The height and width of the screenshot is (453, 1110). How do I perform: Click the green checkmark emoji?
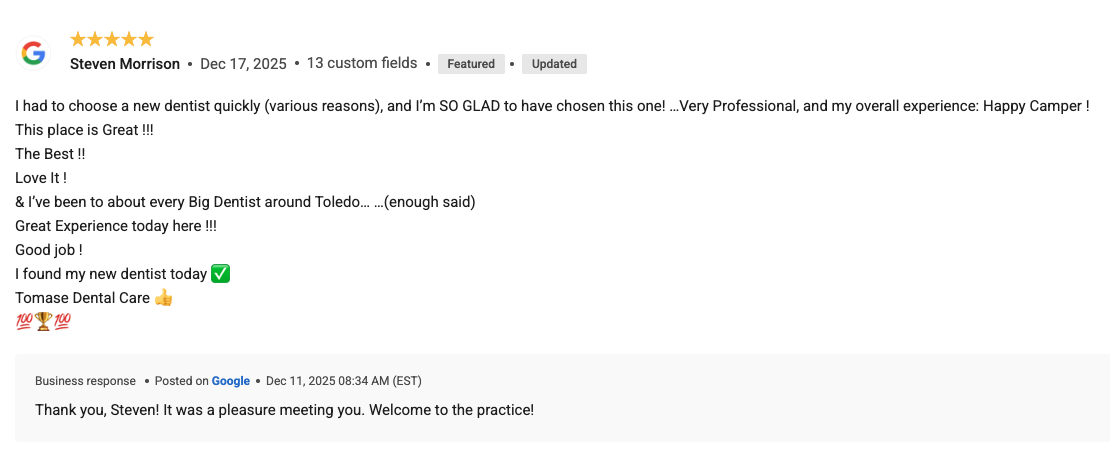point(221,273)
